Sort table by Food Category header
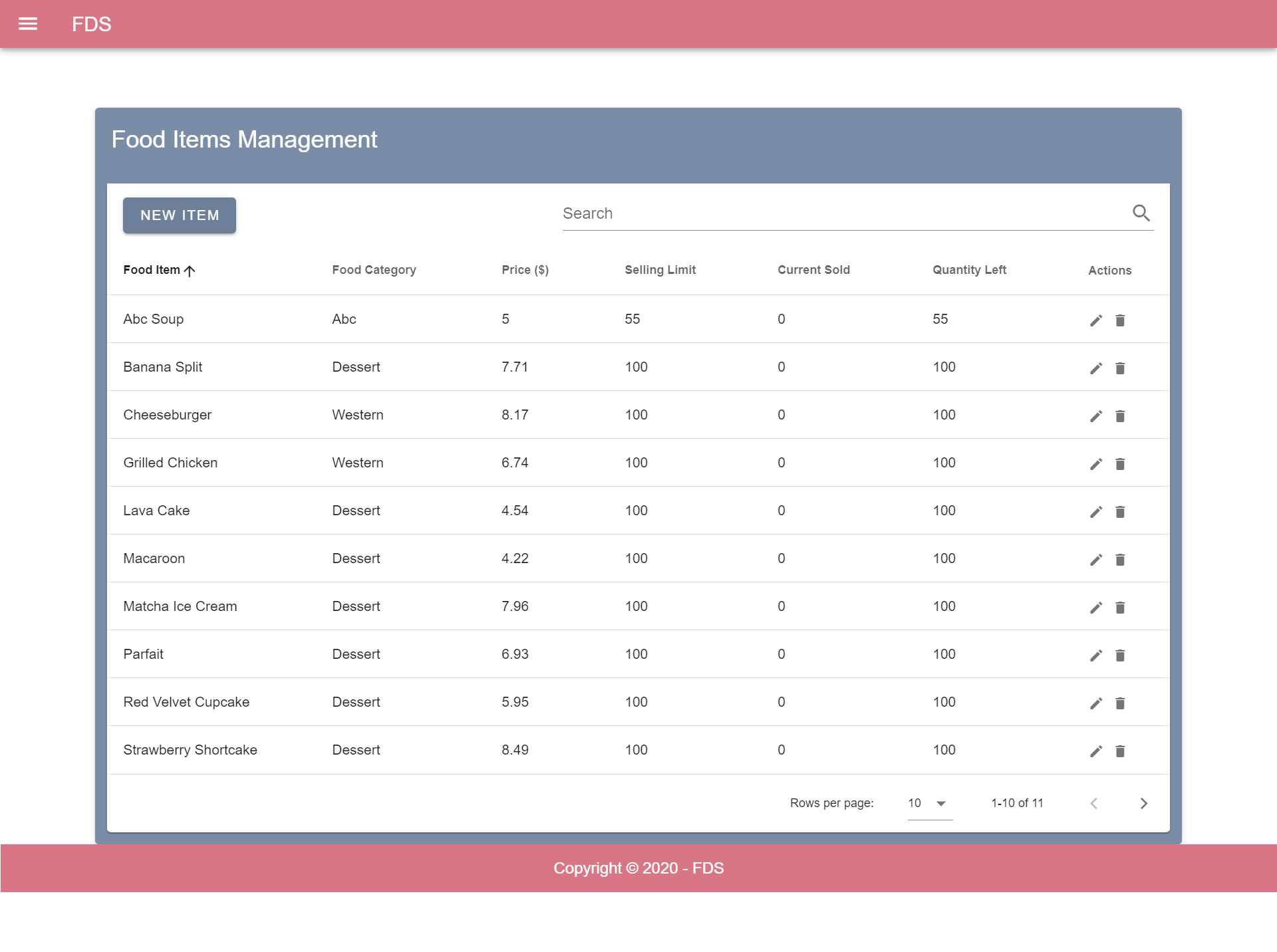Viewport: 1277px width, 952px height. [x=374, y=270]
